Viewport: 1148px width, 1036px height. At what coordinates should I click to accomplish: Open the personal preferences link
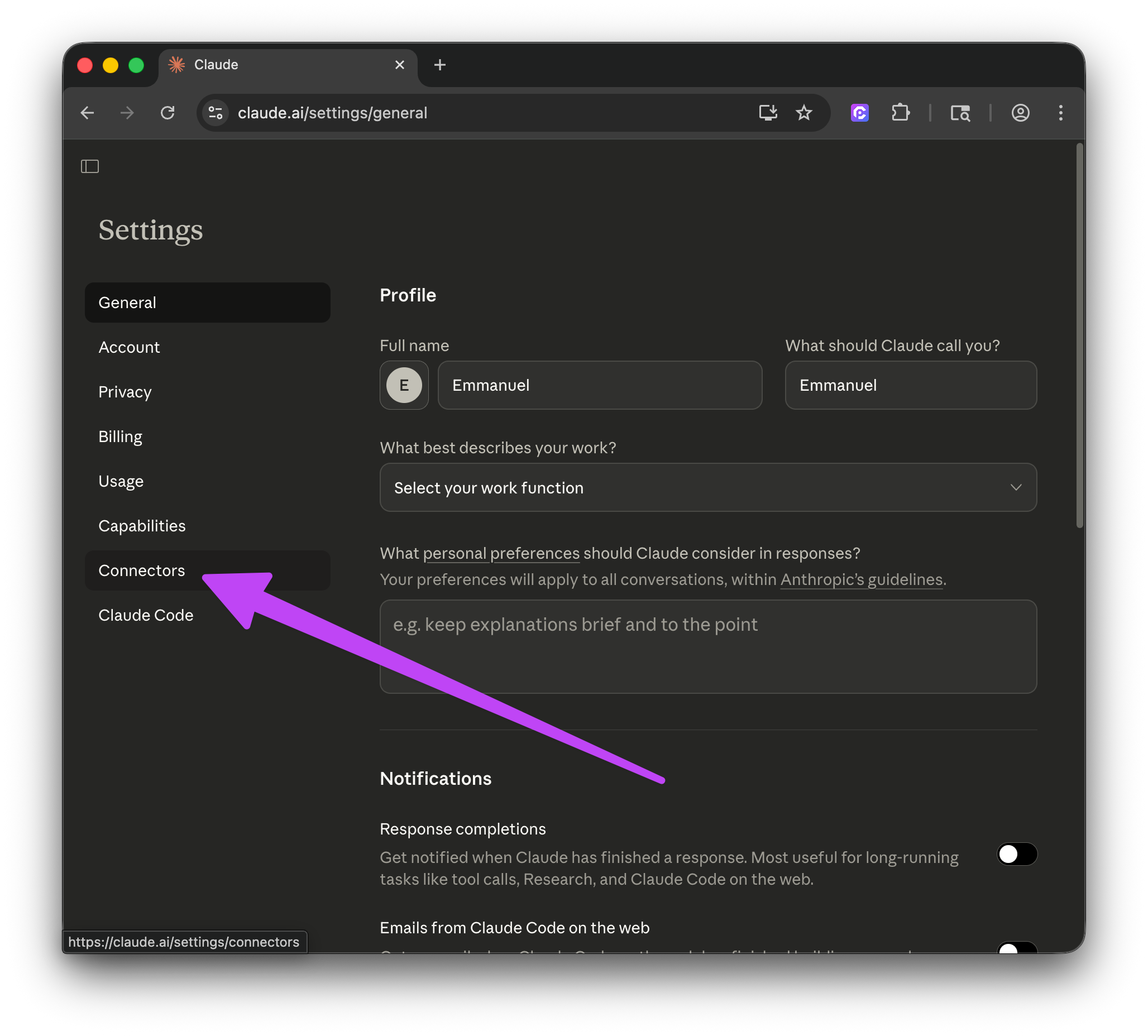500,553
